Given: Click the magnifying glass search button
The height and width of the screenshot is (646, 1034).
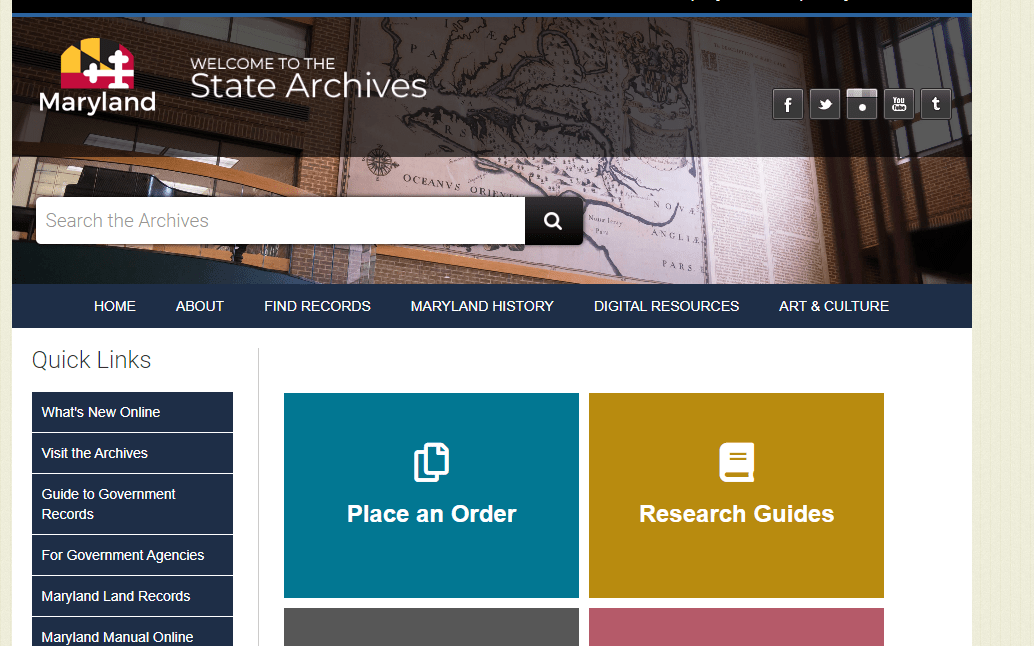Looking at the screenshot, I should [x=554, y=221].
